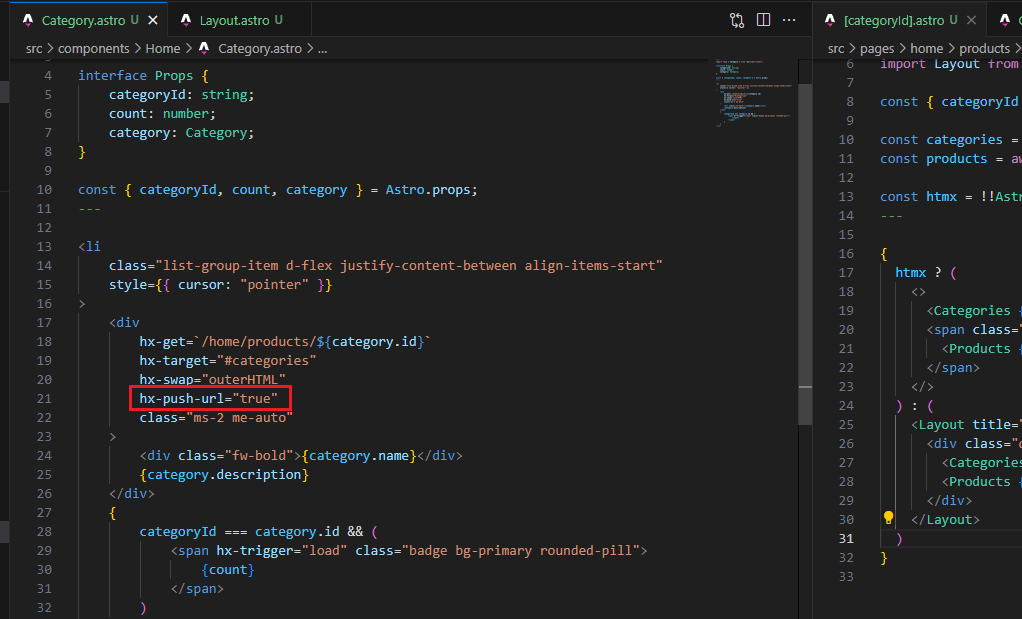Click 'const htmx' line in right editor
This screenshot has width=1022, height=619.
[x=950, y=196]
